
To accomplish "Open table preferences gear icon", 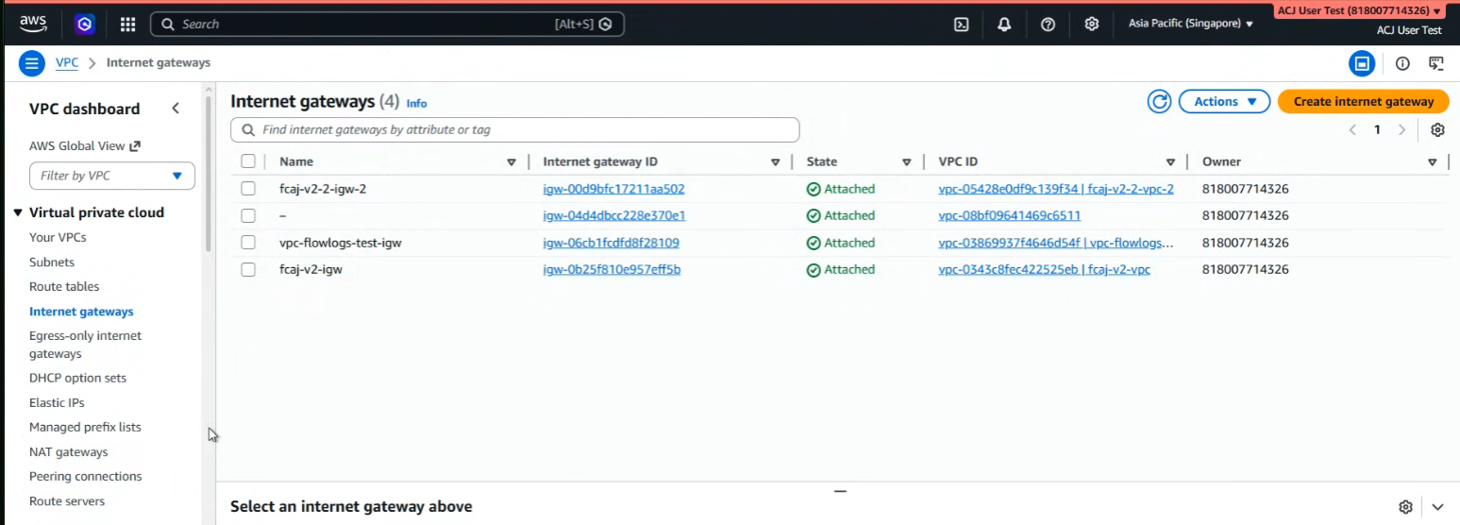I will pos(1438,130).
